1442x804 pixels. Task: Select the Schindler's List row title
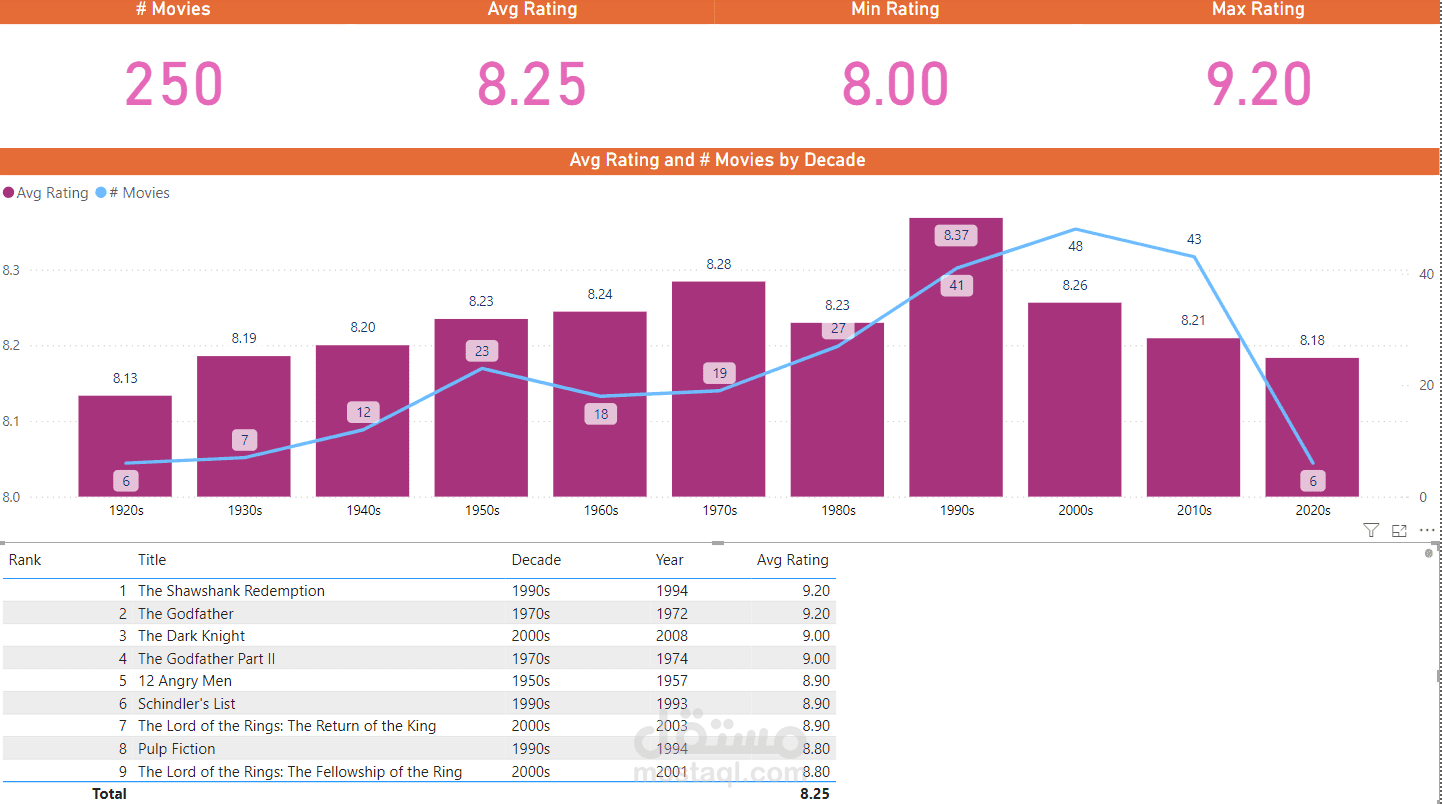tap(187, 704)
